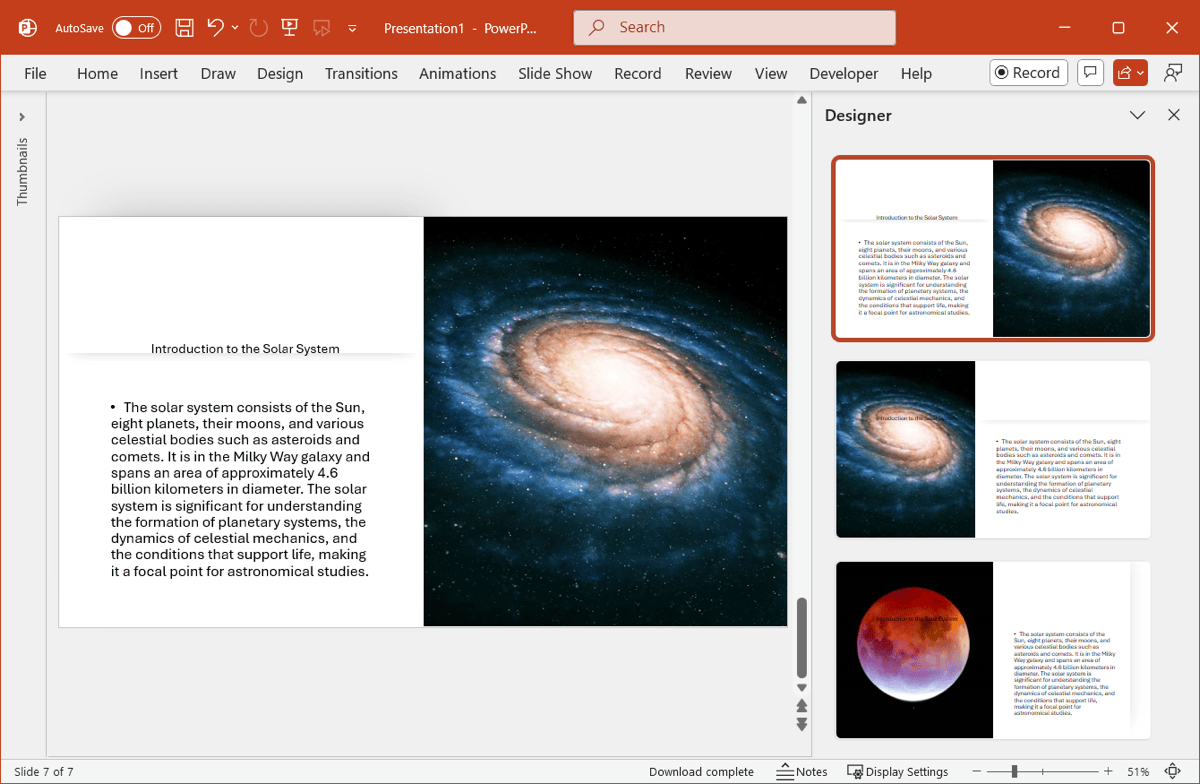Screen dimensions: 1200x784
Task: Click Fit slide to window icon
Action: click(1173, 772)
